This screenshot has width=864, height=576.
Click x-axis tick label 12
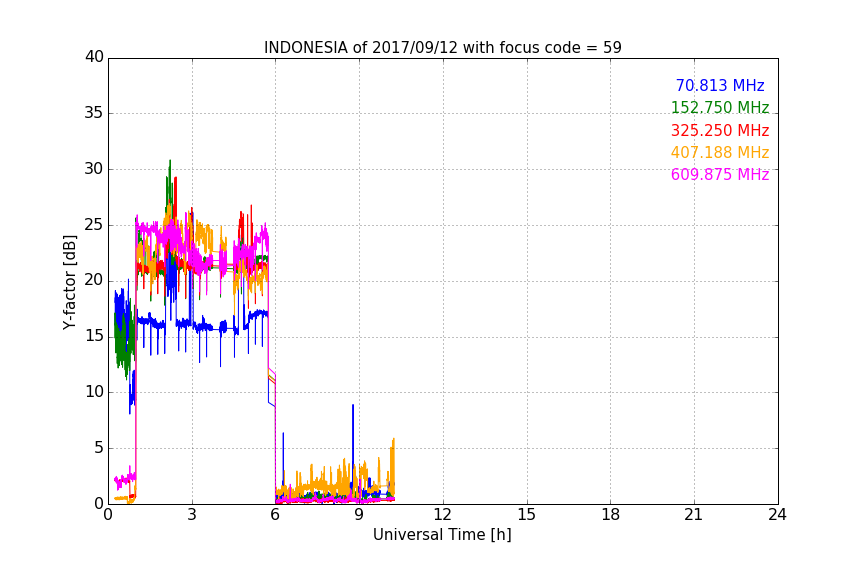(x=443, y=515)
